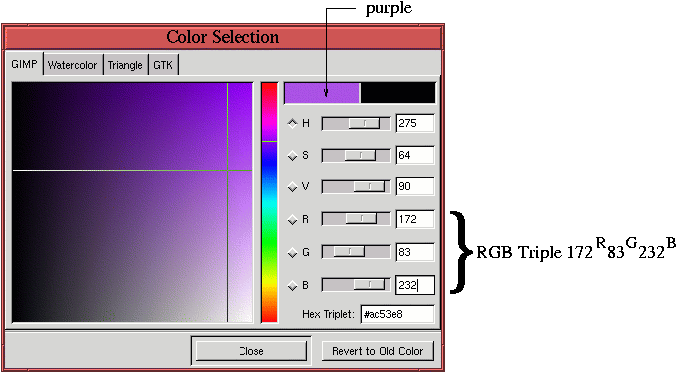
Task: Click the Hue slider handle
Action: 364,123
